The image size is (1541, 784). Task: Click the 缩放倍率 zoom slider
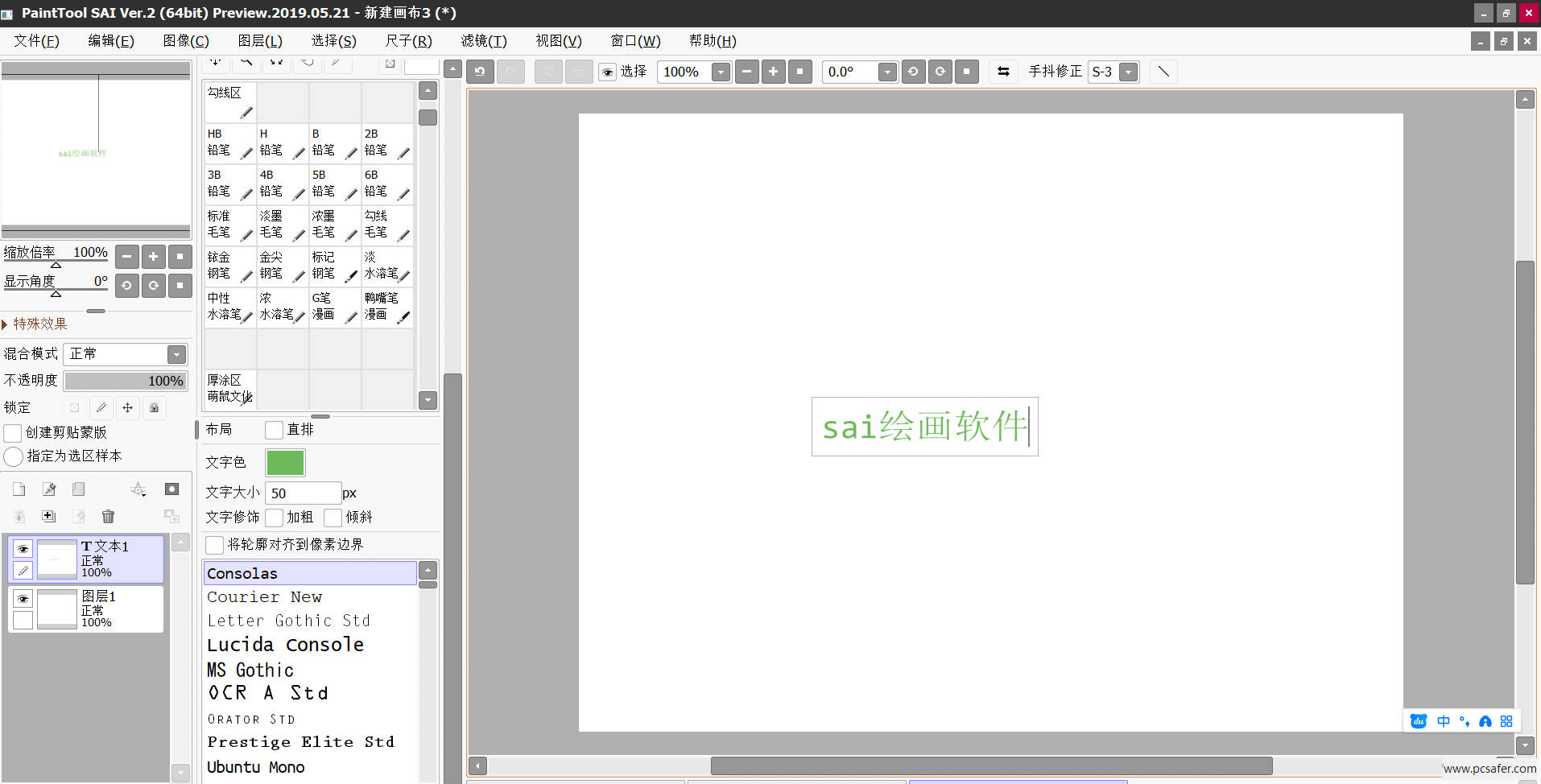(56, 260)
